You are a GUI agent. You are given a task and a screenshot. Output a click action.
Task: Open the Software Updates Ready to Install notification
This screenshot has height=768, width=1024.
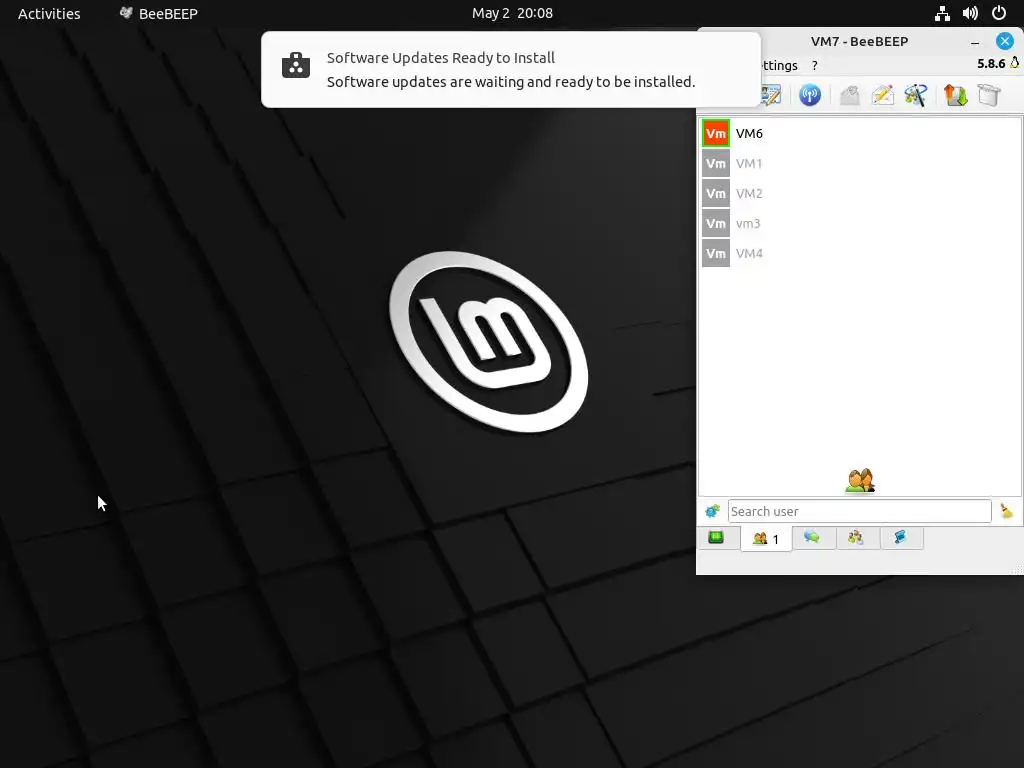pyautogui.click(x=511, y=69)
